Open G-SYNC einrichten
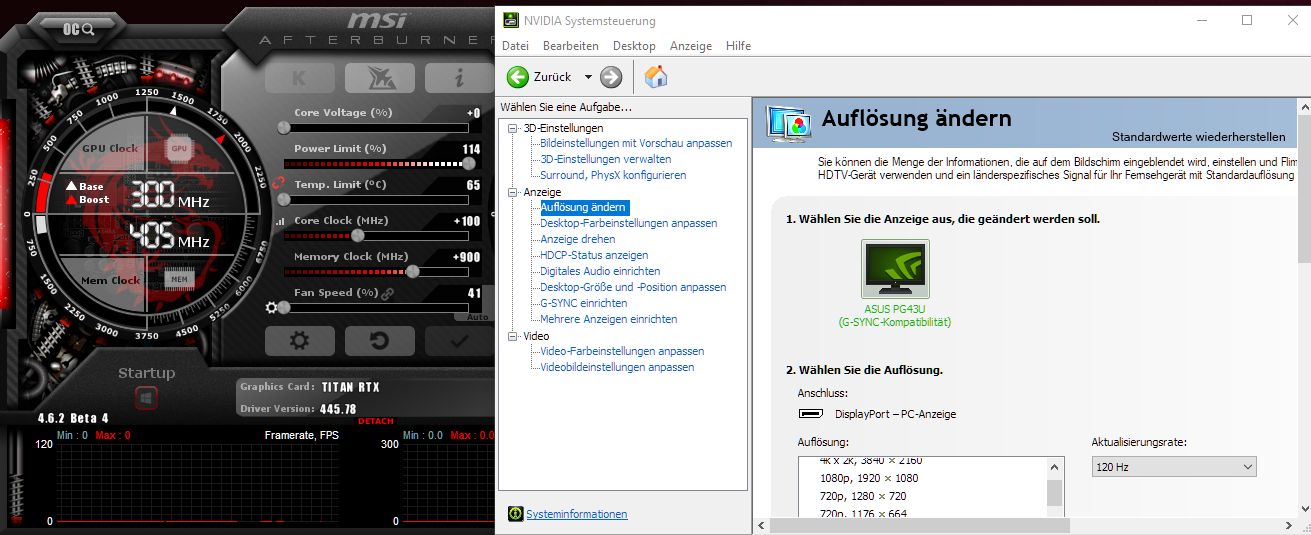Screen dimensions: 1311x535 point(584,303)
